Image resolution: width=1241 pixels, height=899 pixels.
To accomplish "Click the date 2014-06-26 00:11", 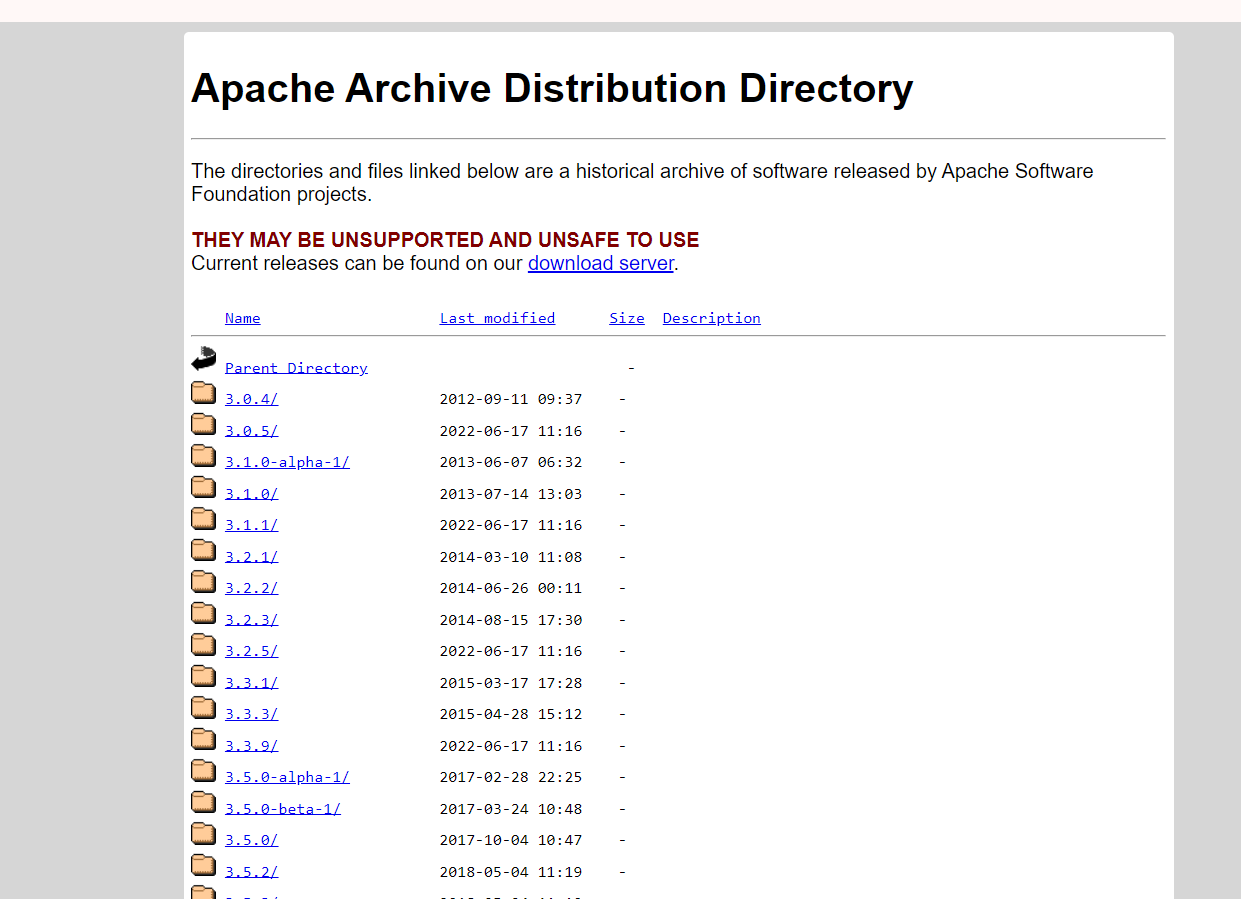I will point(511,588).
